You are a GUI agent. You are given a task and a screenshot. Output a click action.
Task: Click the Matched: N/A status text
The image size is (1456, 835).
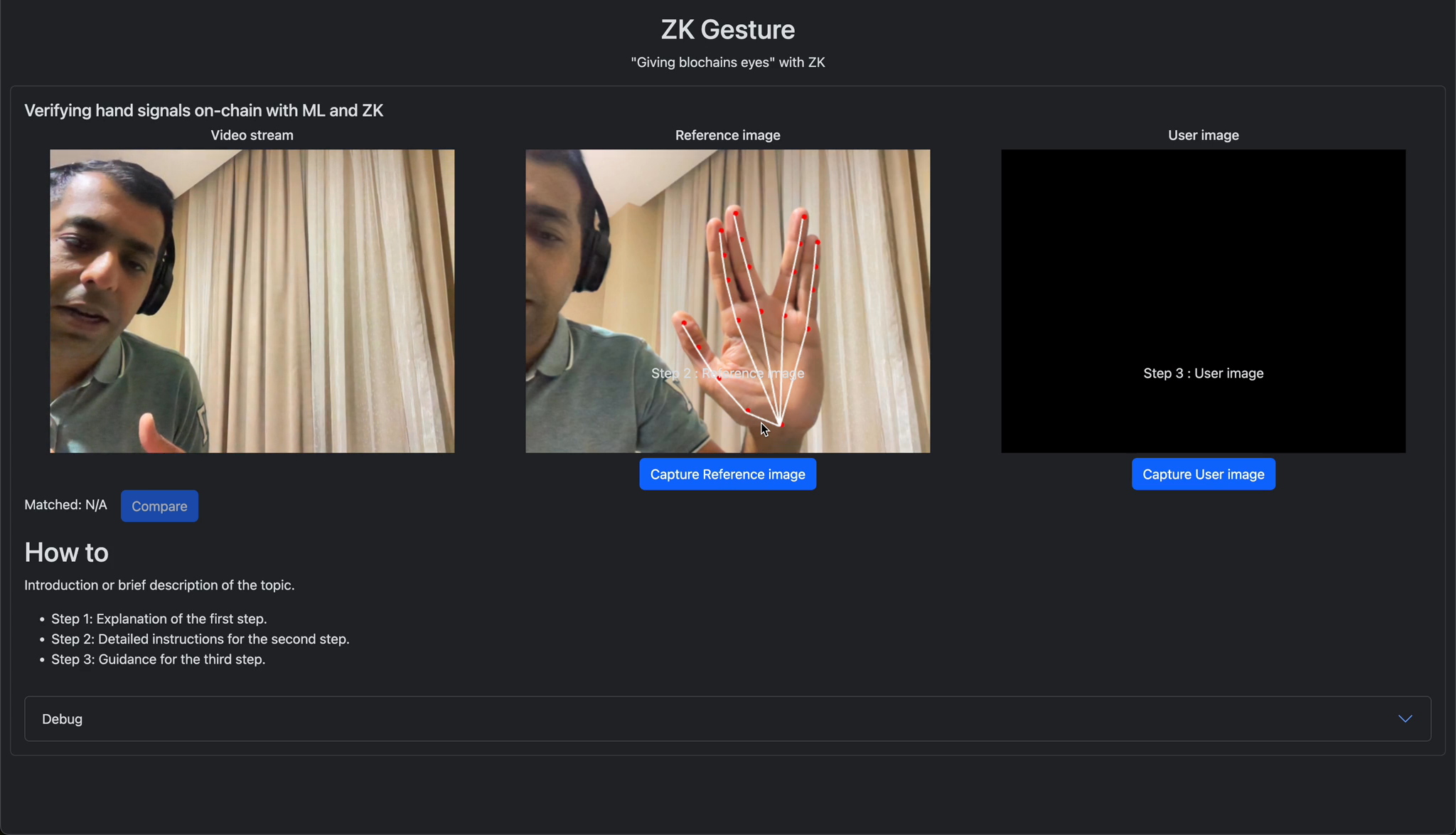65,505
